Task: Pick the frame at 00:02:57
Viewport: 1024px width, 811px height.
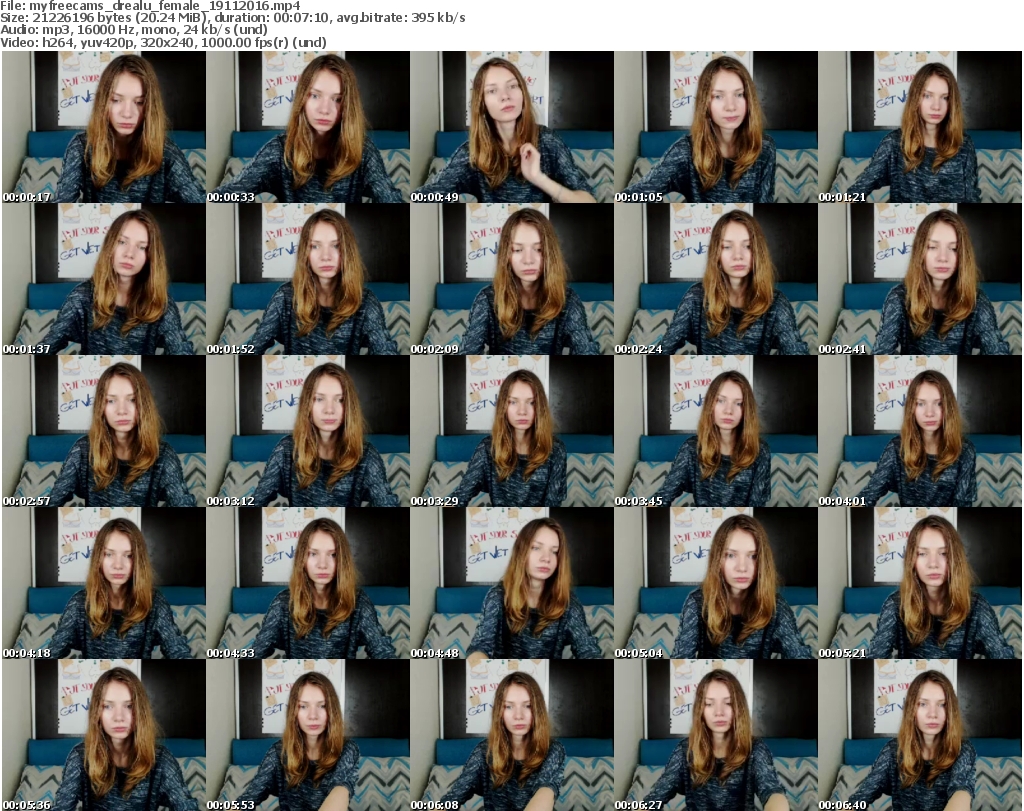Action: coord(104,431)
